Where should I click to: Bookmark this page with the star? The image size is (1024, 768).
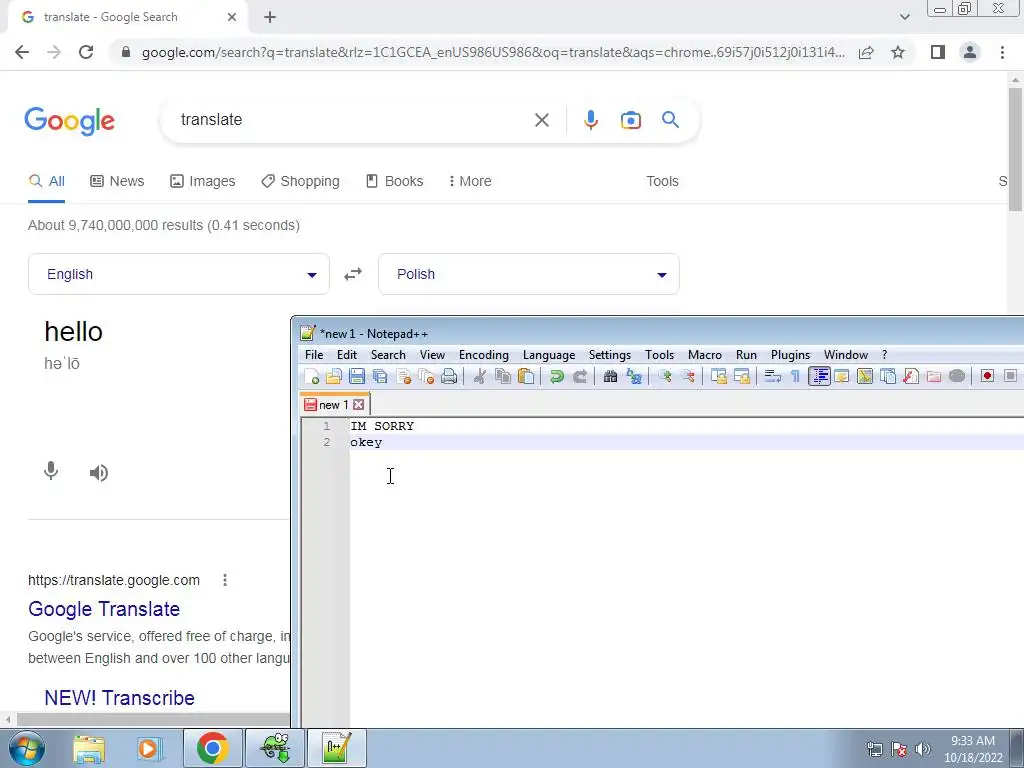coord(898,52)
